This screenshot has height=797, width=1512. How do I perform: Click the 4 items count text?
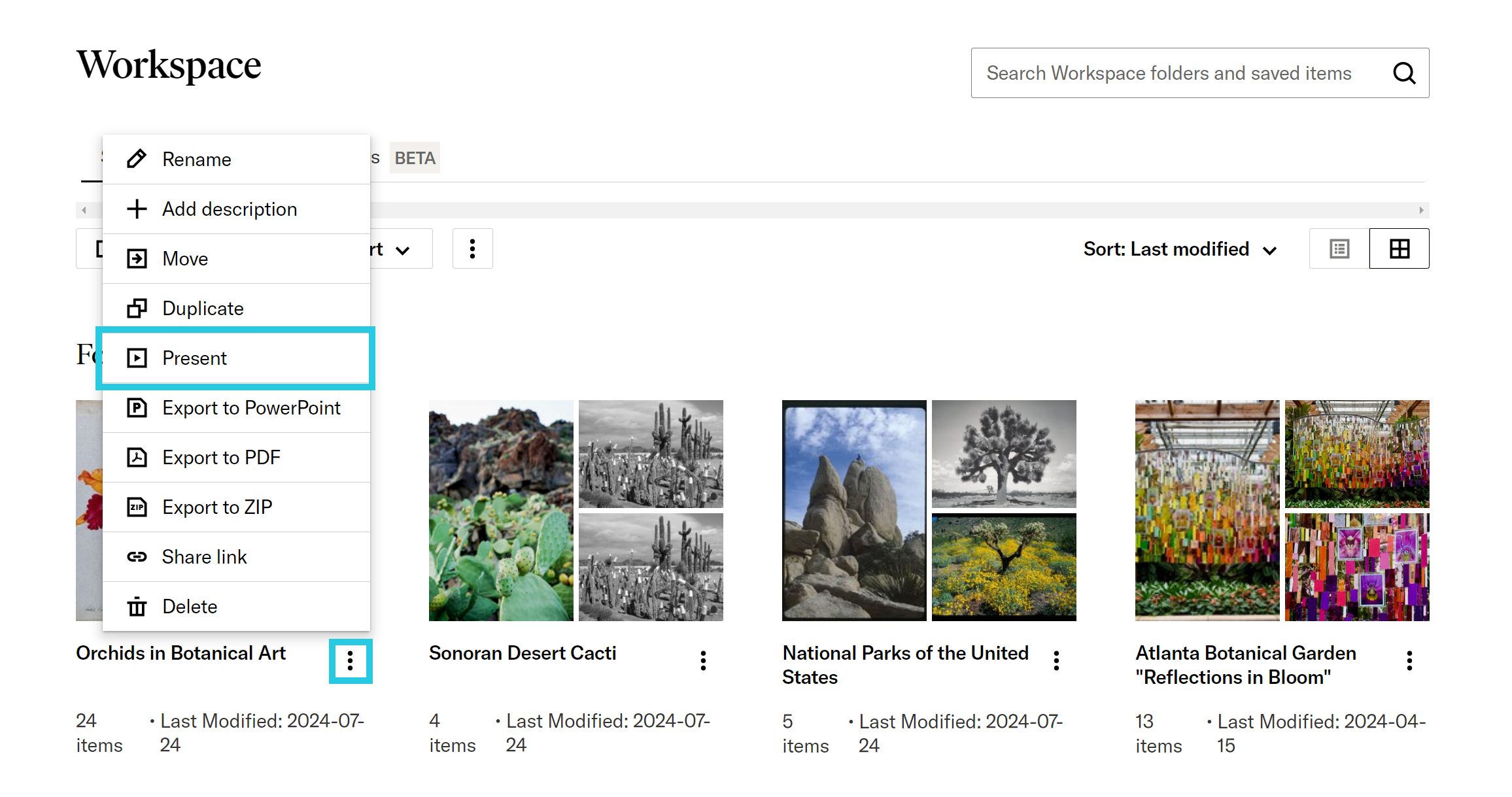tap(452, 734)
